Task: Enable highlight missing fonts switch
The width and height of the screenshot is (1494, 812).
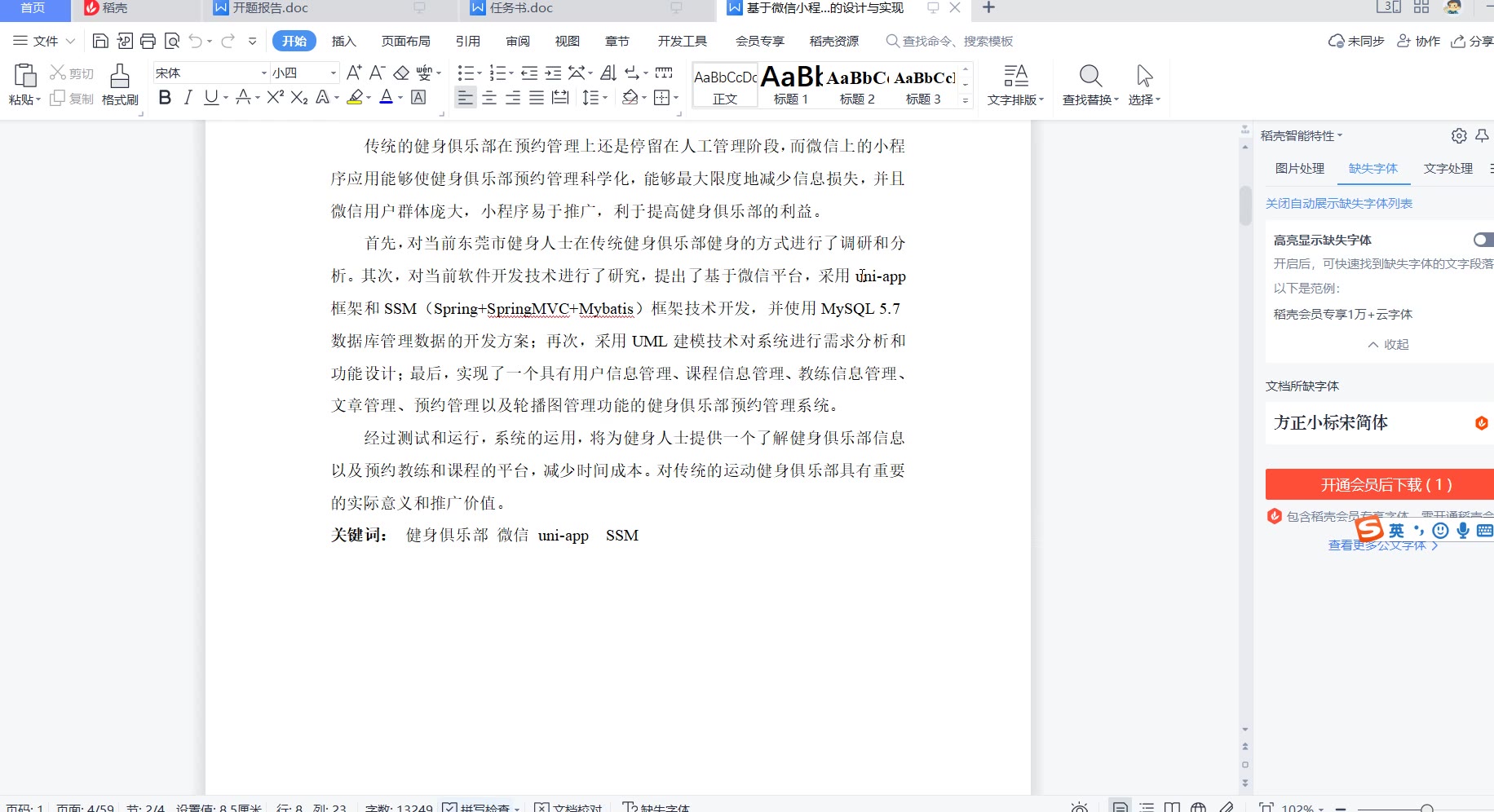Action: click(1483, 240)
